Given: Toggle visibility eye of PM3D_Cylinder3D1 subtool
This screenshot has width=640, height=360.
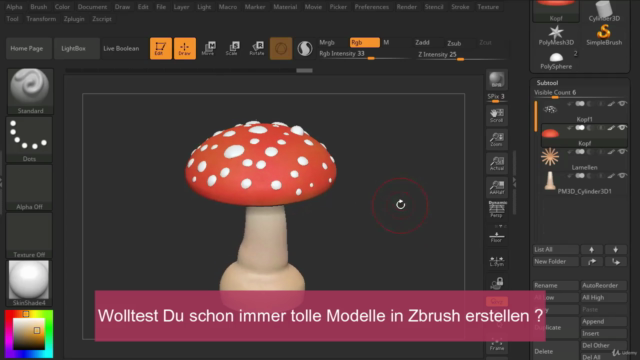Looking at the screenshot, I should tap(622, 176).
